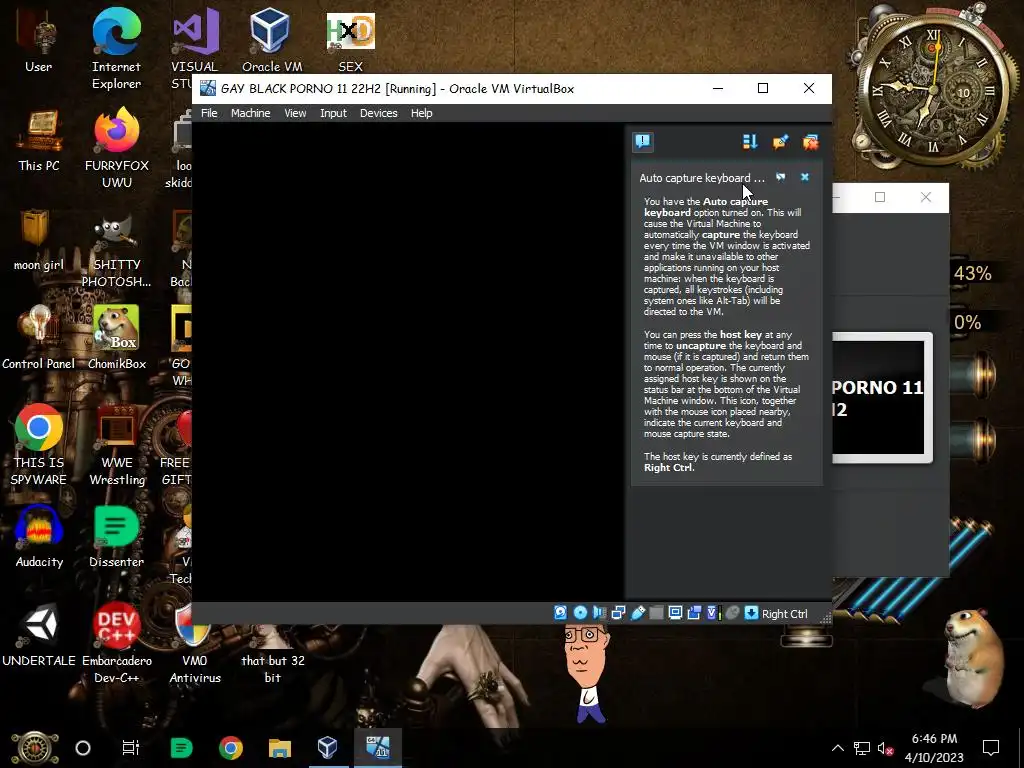1024x768 pixels.
Task: Open the Action Center notifications icon
Action: [x=991, y=748]
